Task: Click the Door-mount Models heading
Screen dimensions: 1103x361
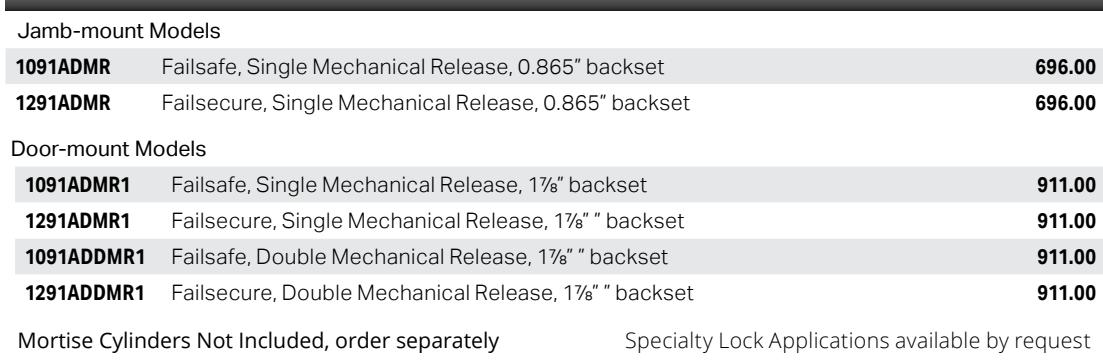Action: 108,149
